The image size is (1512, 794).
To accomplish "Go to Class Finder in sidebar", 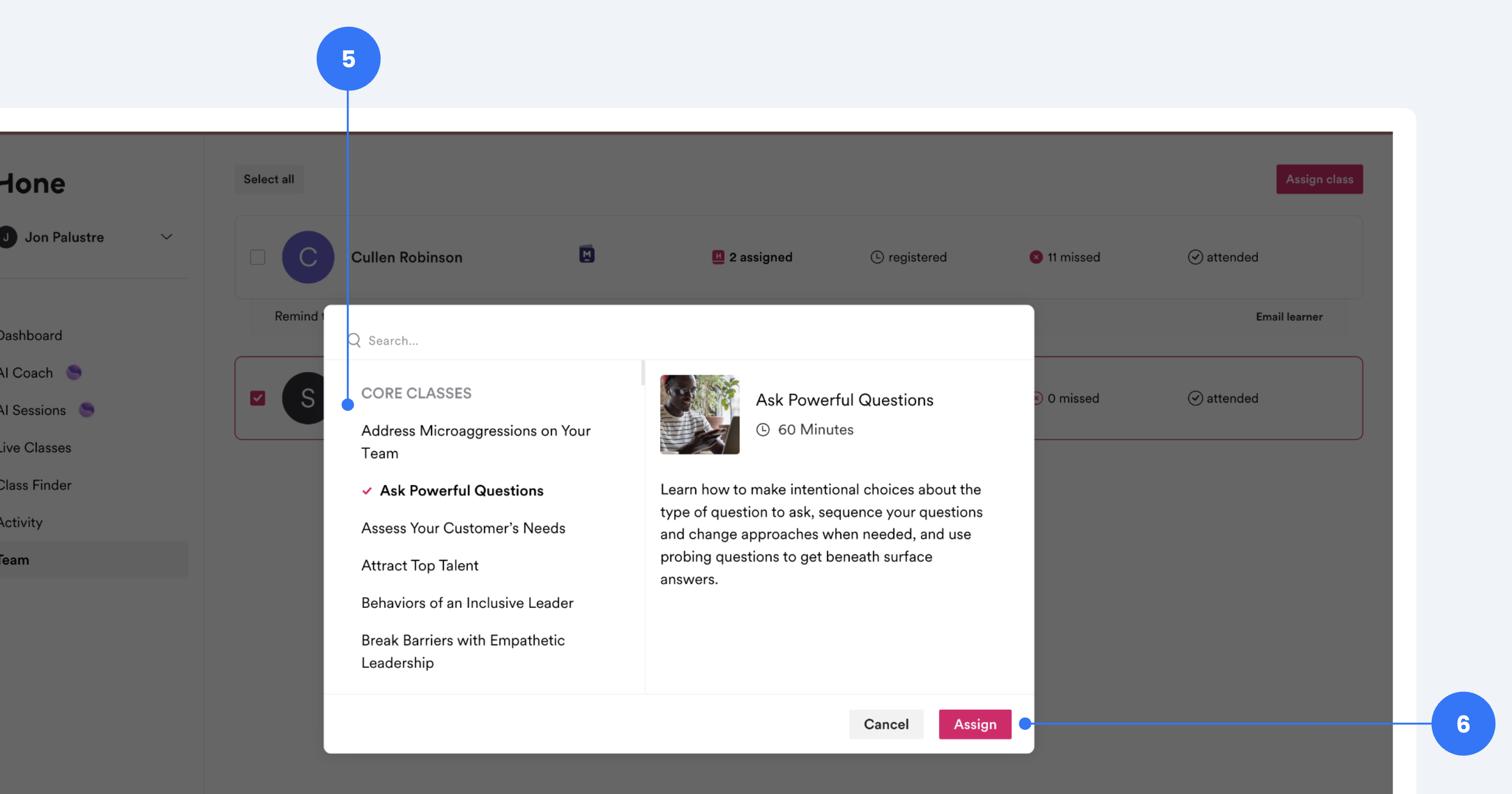I will click(35, 485).
